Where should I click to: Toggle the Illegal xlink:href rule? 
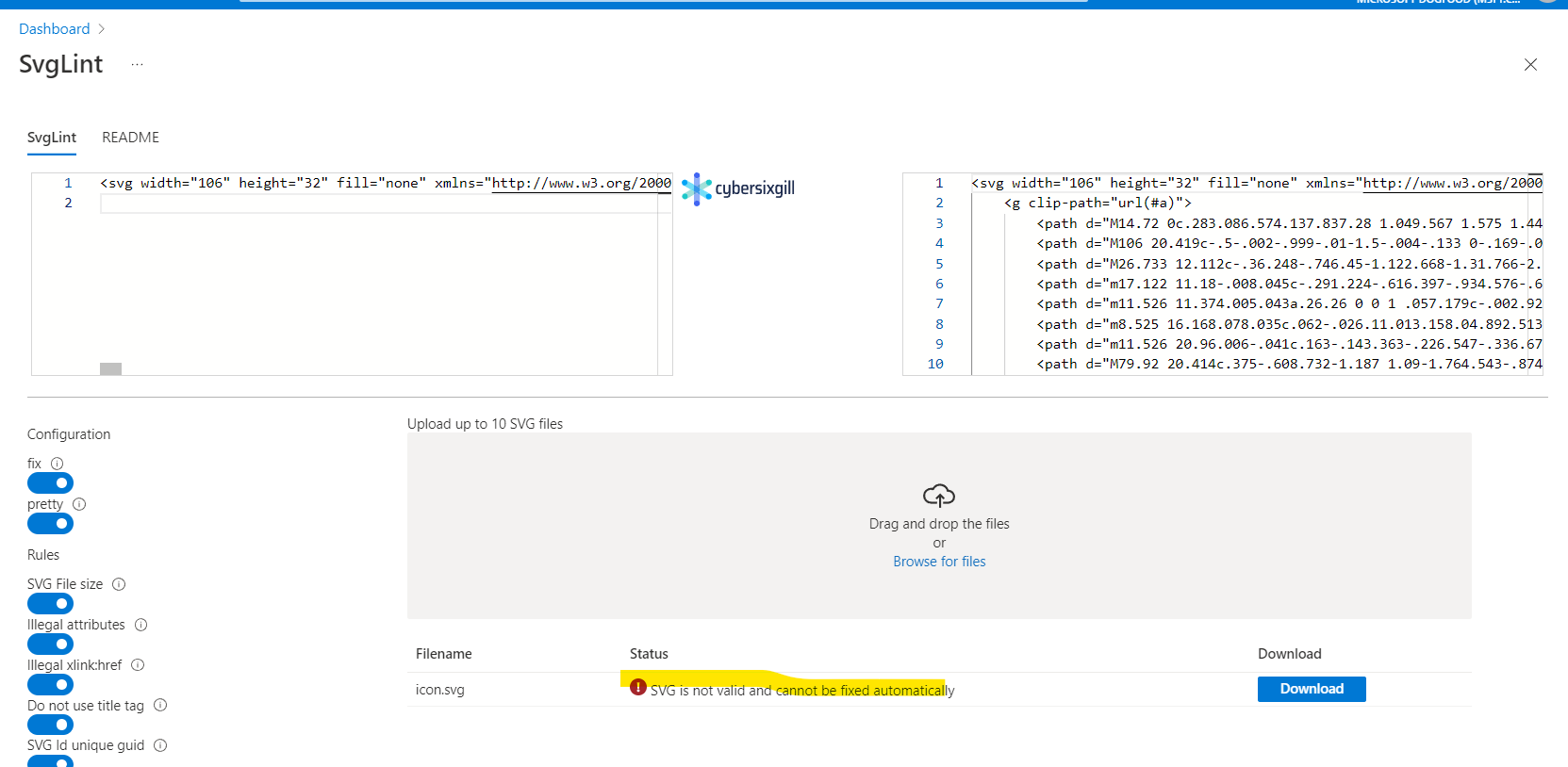(x=51, y=685)
